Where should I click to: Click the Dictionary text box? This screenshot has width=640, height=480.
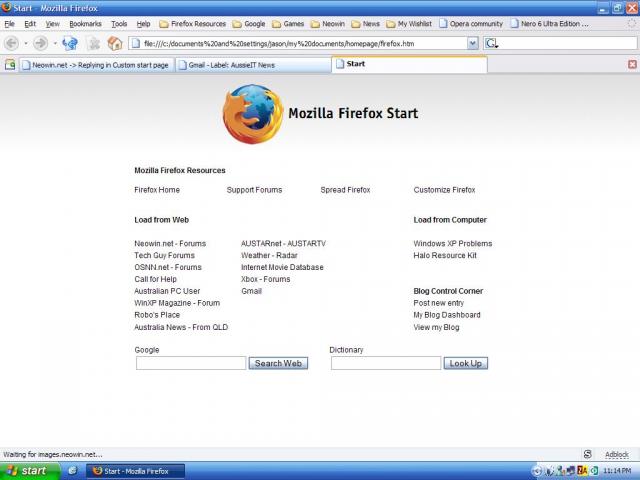point(386,363)
